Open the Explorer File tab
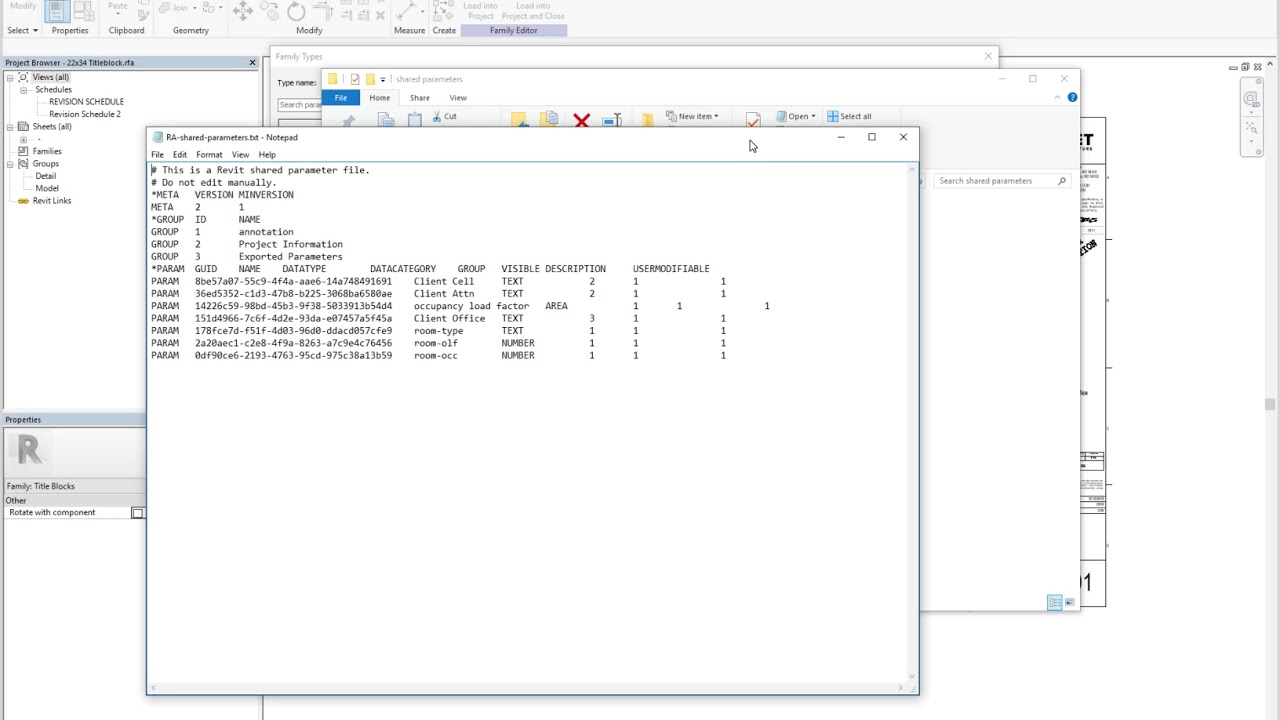The width and height of the screenshot is (1280, 720). click(341, 97)
